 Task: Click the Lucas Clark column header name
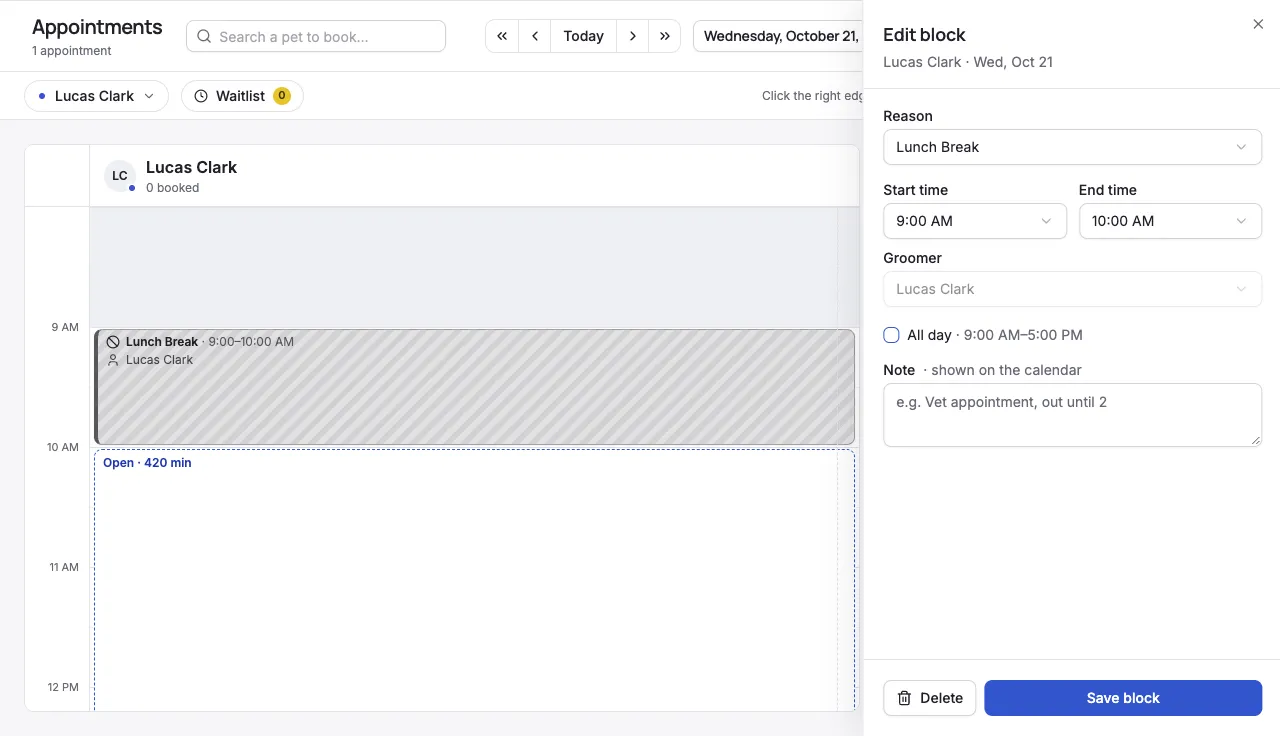point(191,167)
